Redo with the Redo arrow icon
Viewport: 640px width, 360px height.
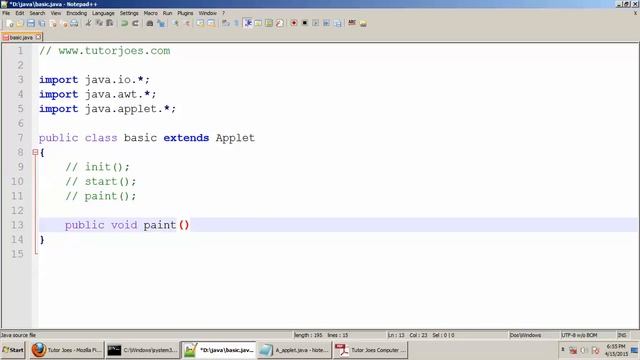pos(136,23)
